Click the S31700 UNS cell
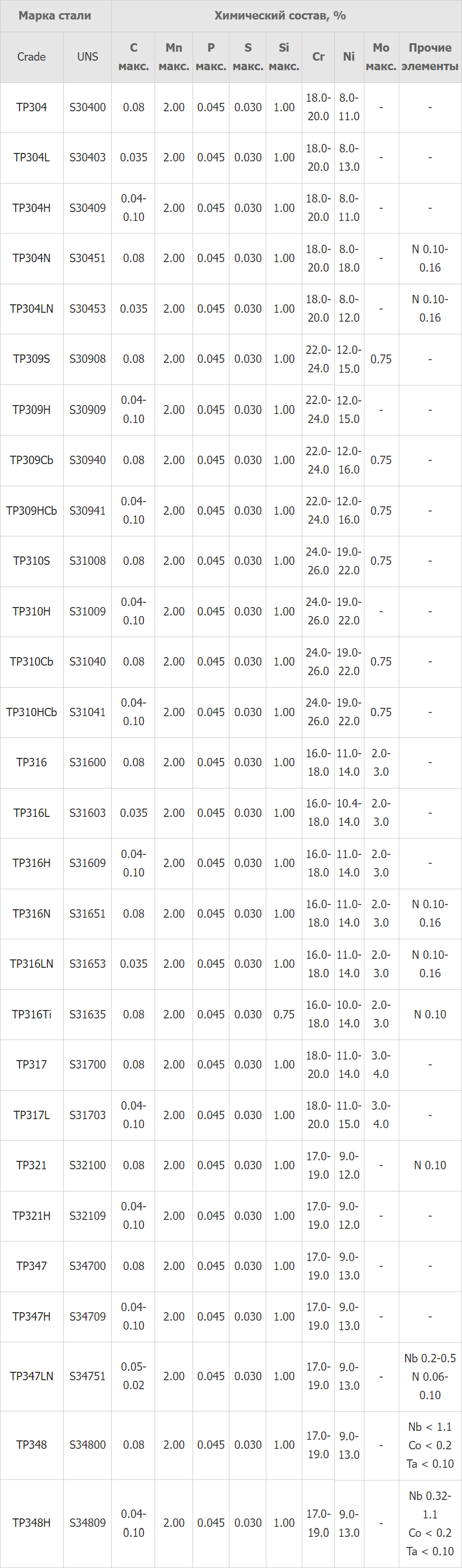Viewport: 462px width, 1568px height. pyautogui.click(x=88, y=1065)
